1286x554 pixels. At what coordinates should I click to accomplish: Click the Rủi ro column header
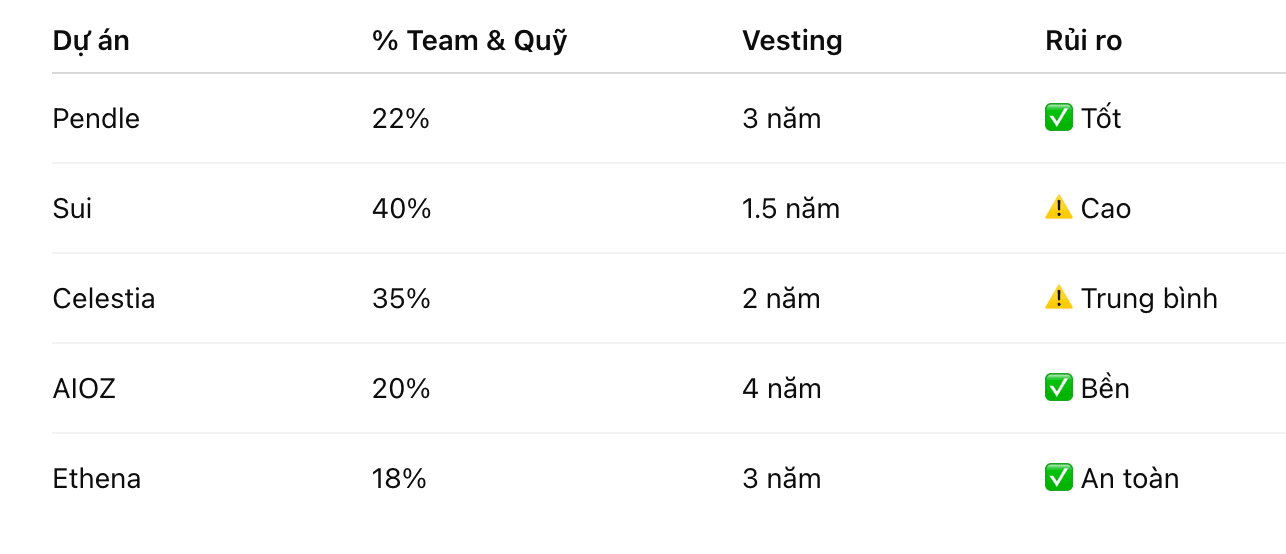[x=1083, y=41]
